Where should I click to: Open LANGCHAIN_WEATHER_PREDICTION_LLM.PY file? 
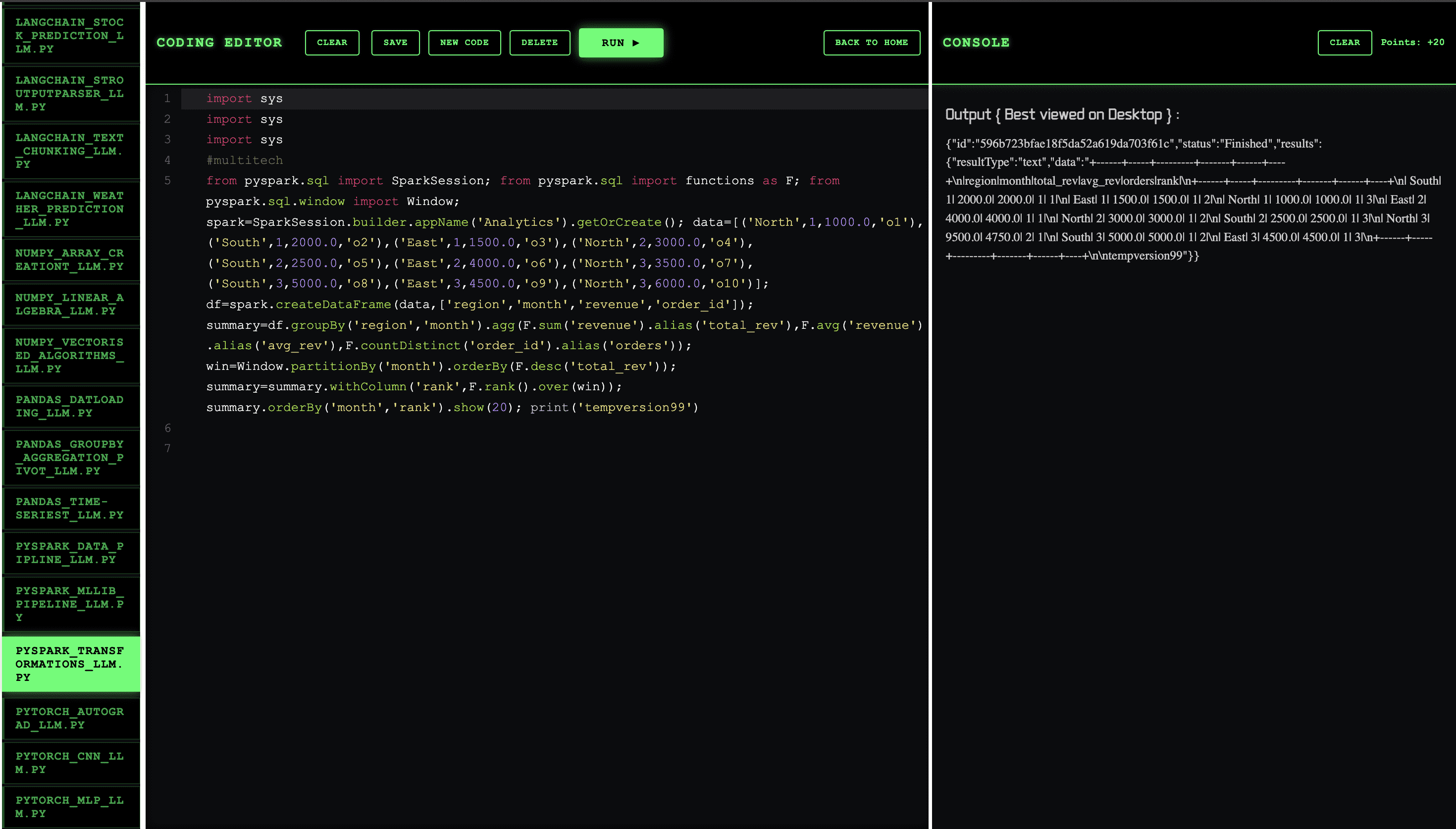[71, 209]
